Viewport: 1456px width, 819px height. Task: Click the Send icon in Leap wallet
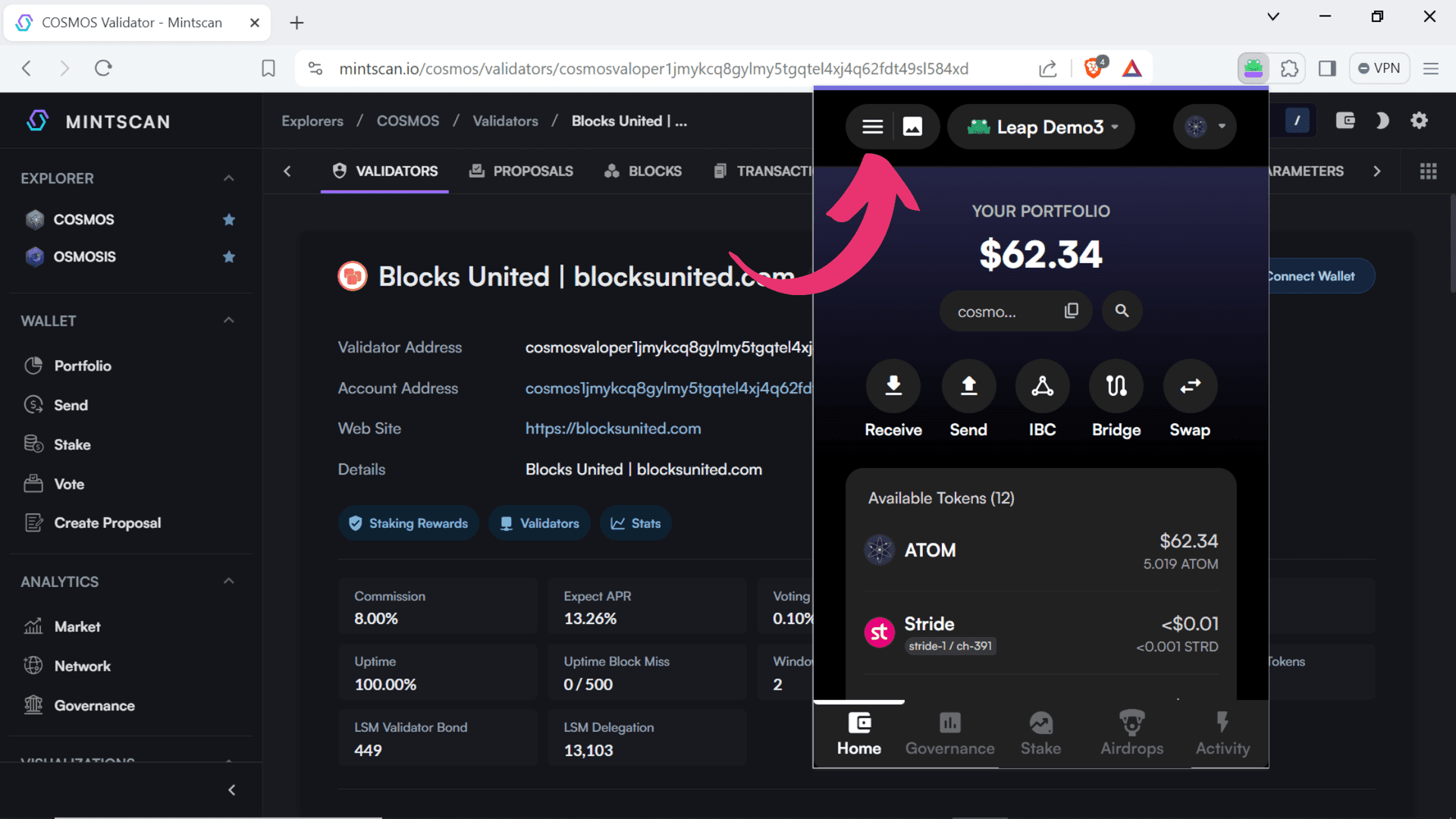[968, 386]
